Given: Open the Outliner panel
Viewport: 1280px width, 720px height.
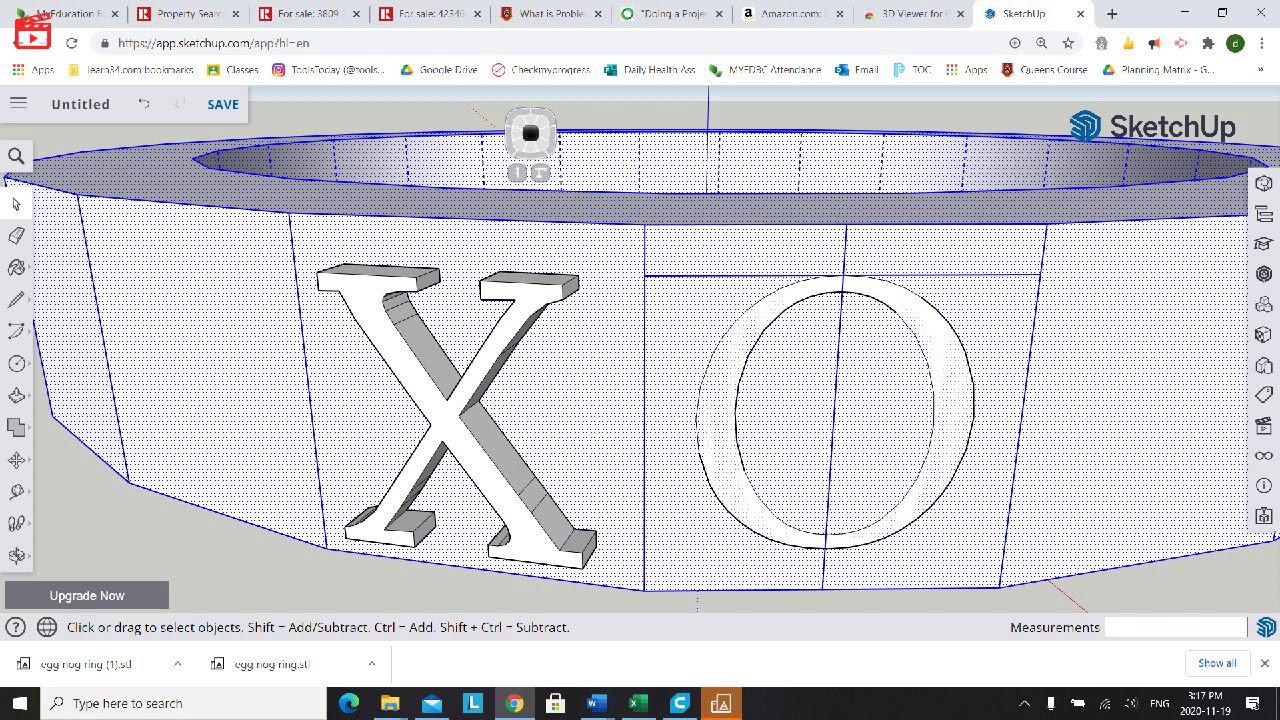Looking at the screenshot, I should pos(1264,214).
